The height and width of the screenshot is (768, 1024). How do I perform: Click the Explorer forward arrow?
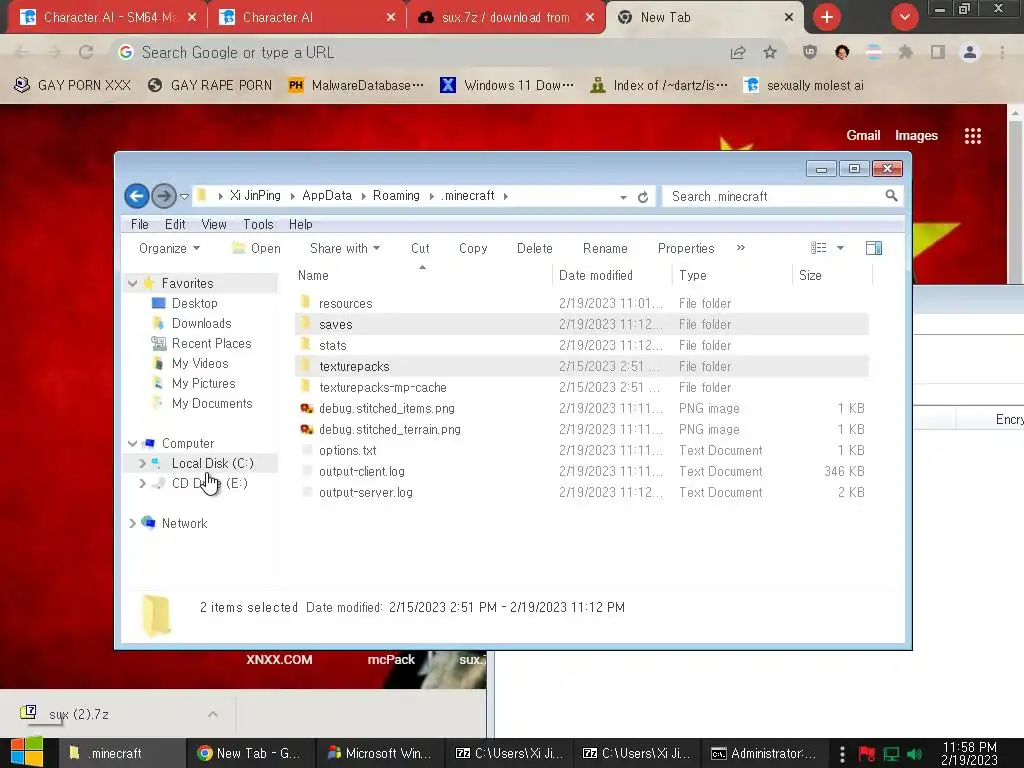point(163,195)
